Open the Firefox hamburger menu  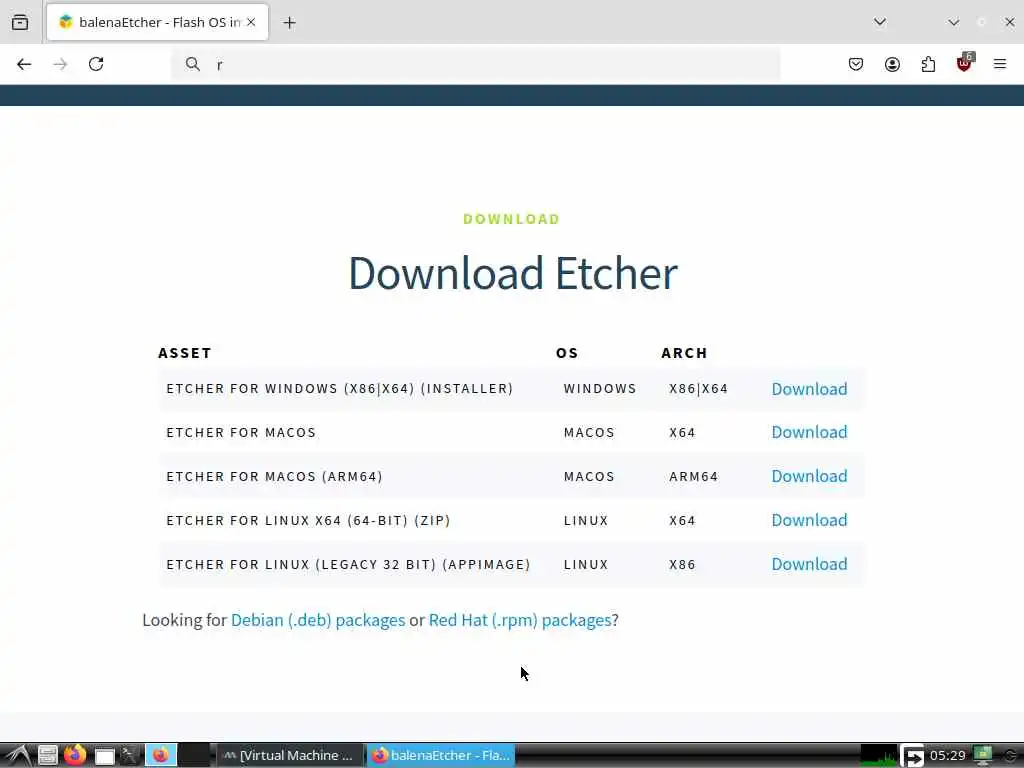coord(1000,64)
